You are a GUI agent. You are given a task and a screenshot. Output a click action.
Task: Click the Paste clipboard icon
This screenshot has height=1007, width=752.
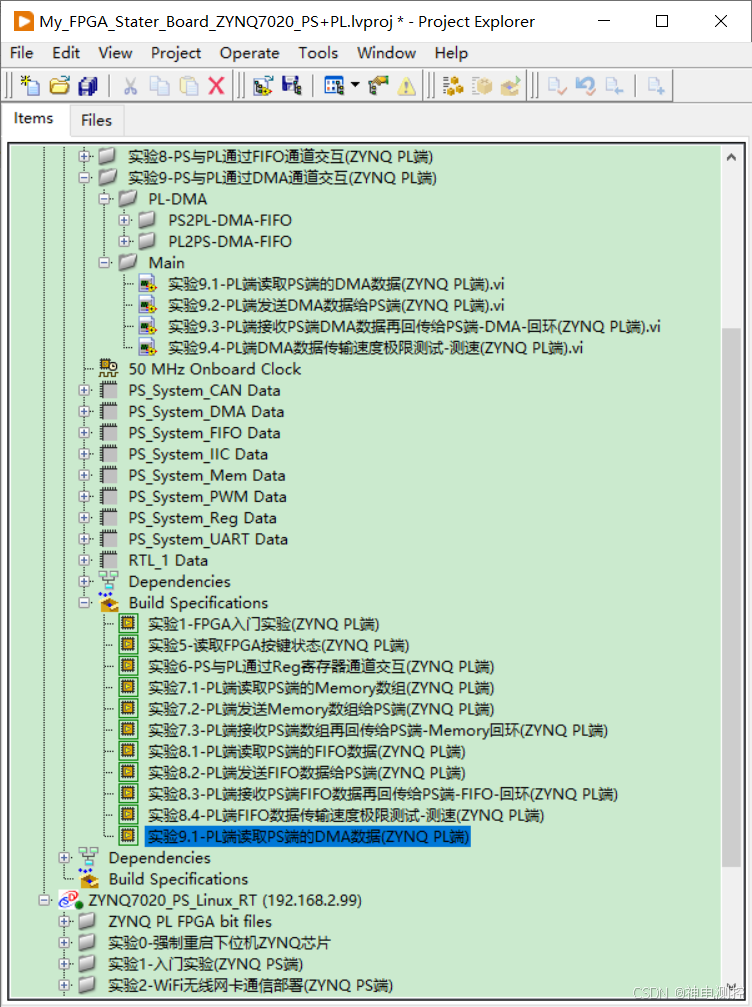pos(188,85)
